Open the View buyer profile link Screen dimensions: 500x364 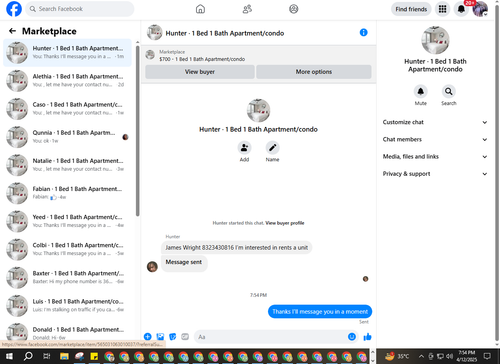coord(285,223)
